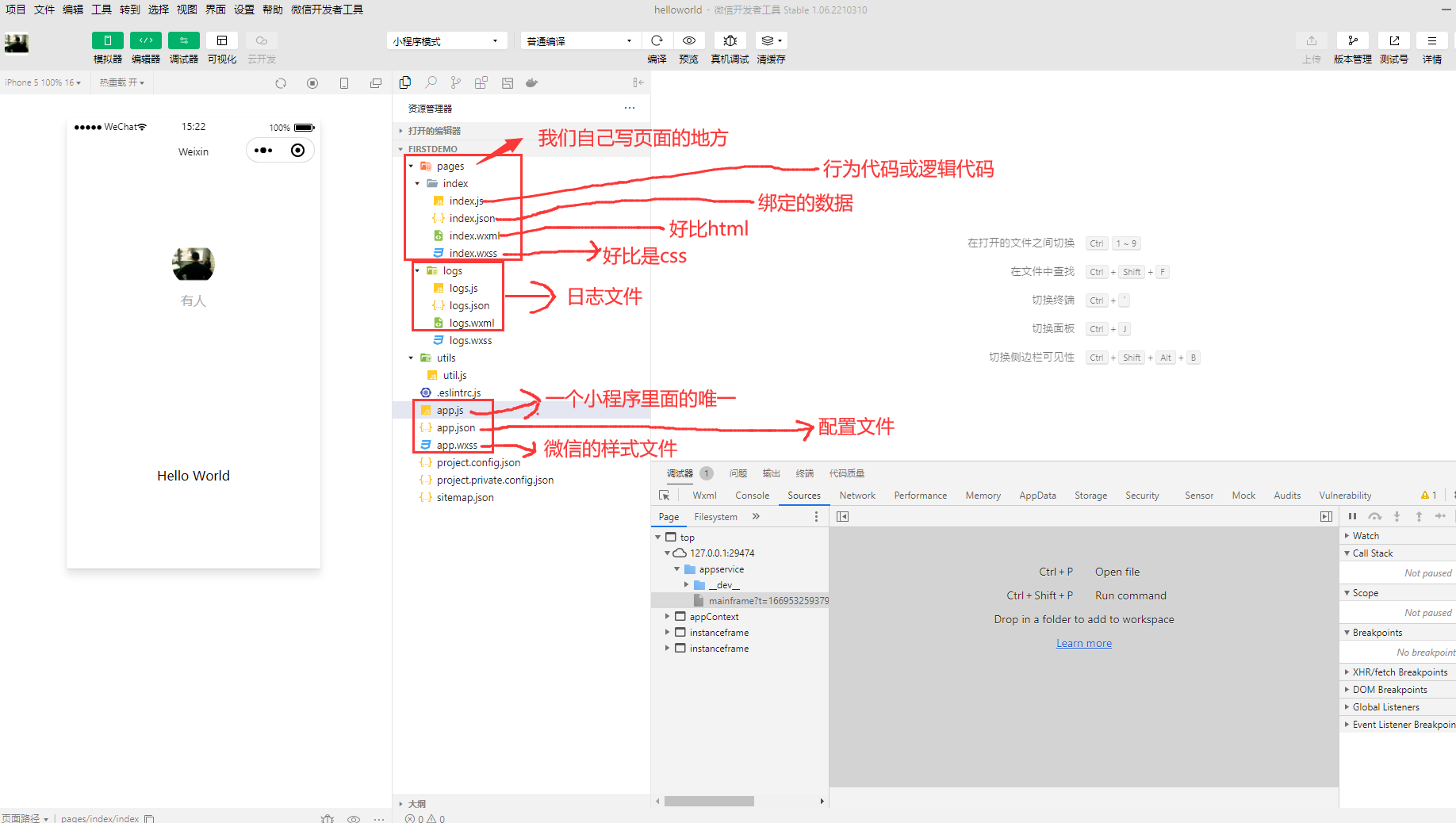Viewport: 1456px width, 823px height.
Task: Expand the outline (大纲) section
Action: (x=521, y=804)
